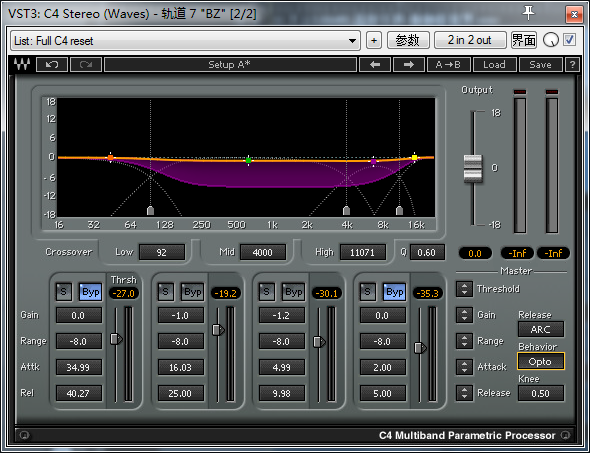Click the Master Attack stepper
Viewport: 590px width, 453px height.
[464, 367]
